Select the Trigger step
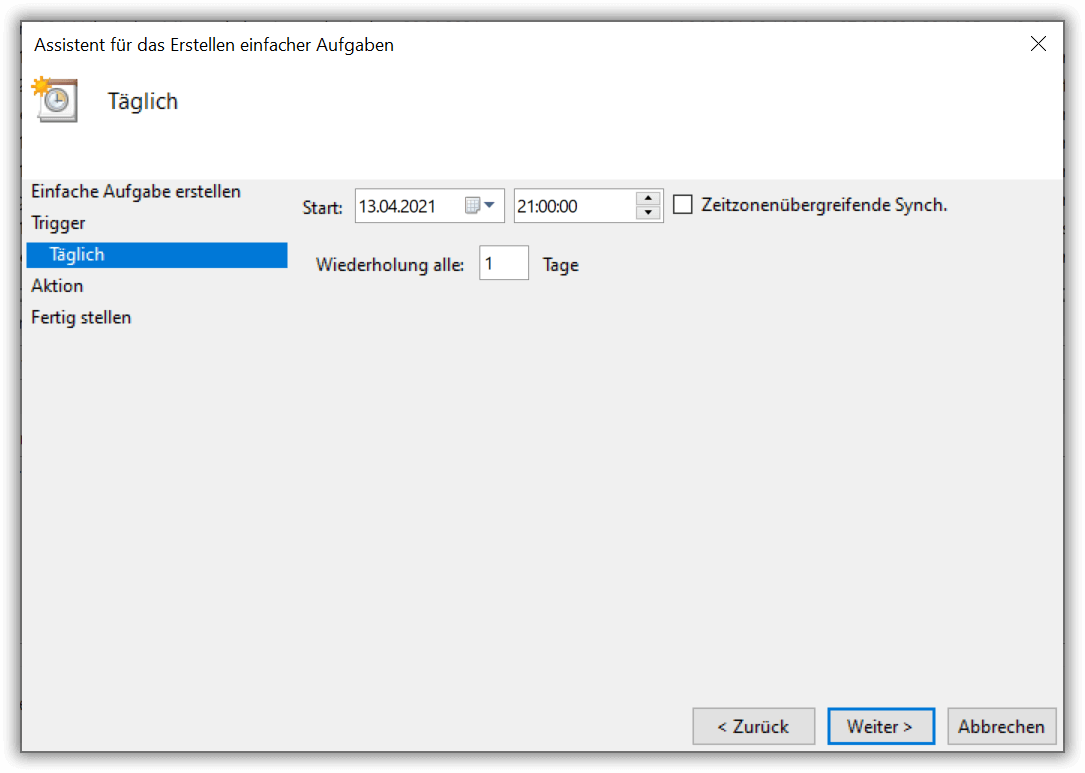This screenshot has height=773, width=1085. click(x=58, y=224)
